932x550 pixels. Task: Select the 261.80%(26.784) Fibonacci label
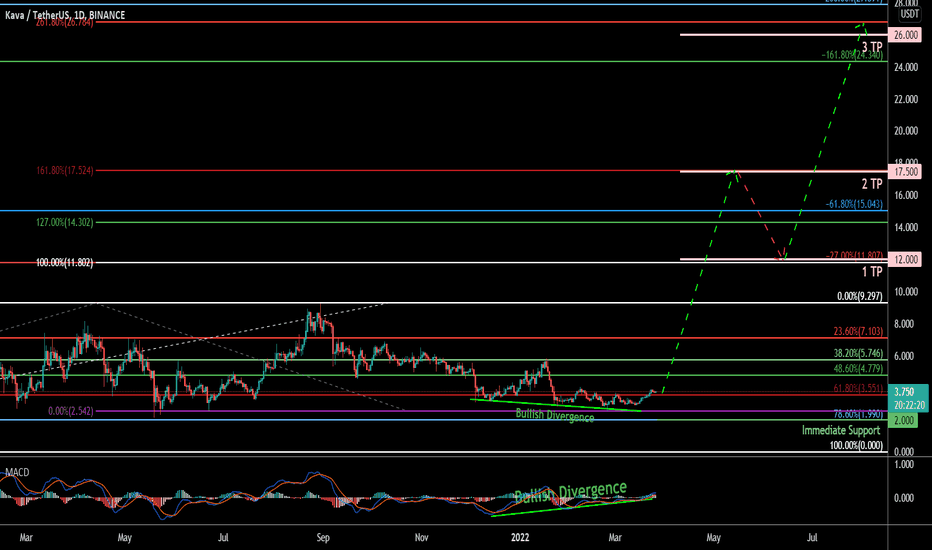click(x=64, y=23)
